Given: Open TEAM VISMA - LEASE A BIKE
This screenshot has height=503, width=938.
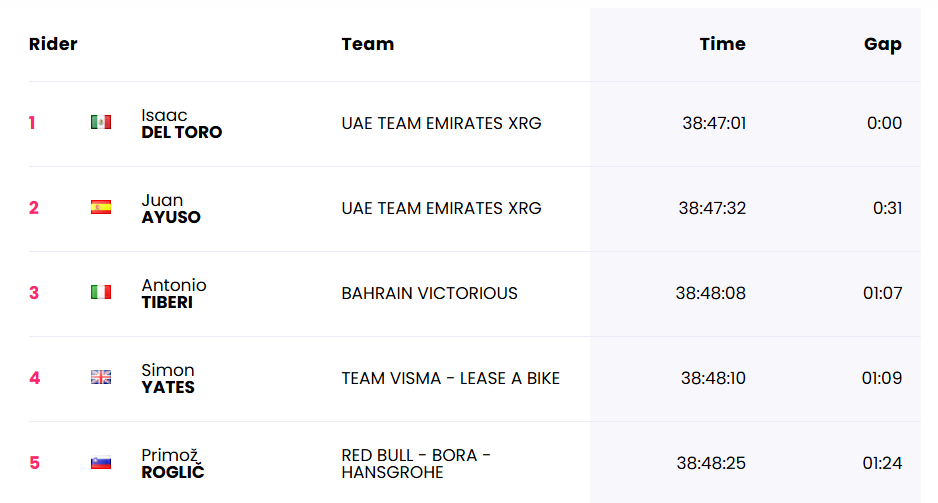Looking at the screenshot, I should (x=450, y=378).
